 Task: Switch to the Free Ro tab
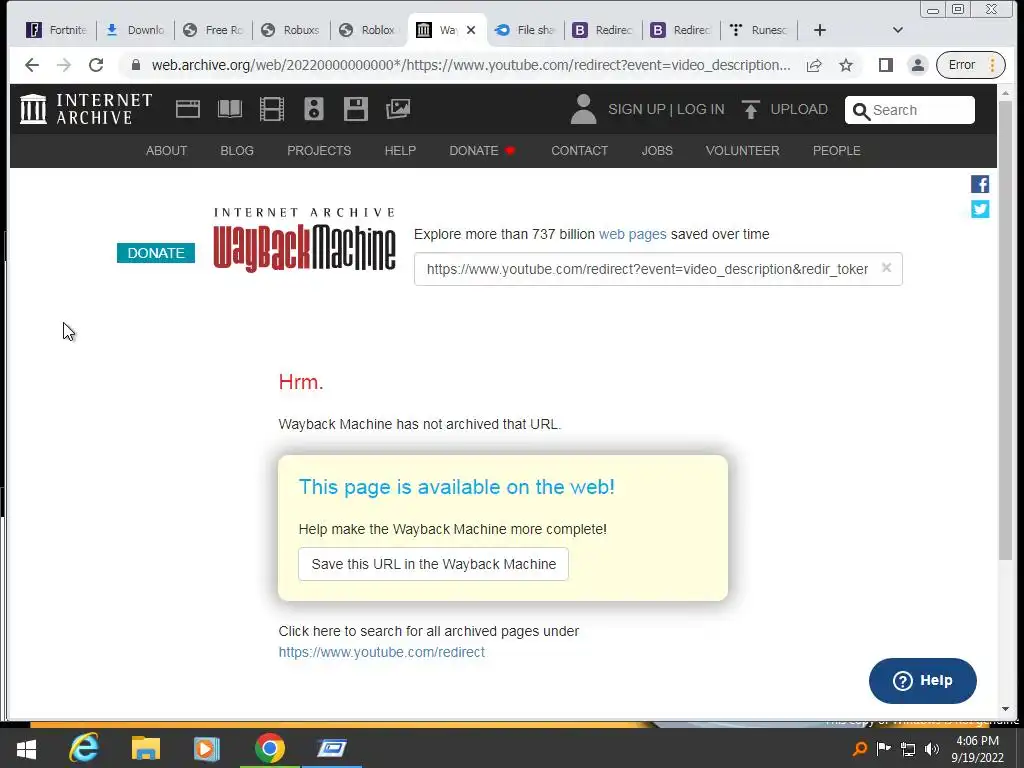(x=214, y=30)
